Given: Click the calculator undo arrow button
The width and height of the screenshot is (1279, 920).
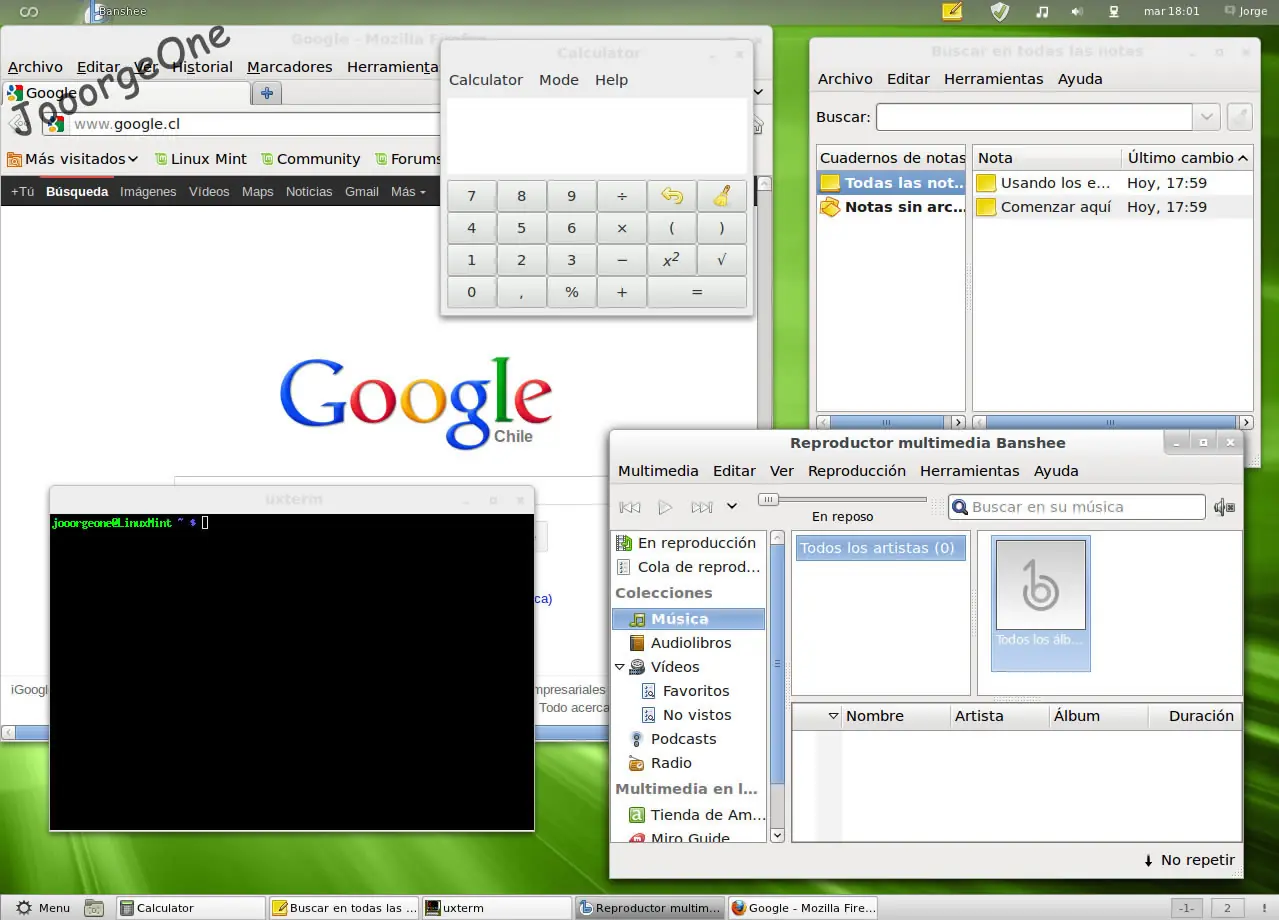Looking at the screenshot, I should pos(672,196).
